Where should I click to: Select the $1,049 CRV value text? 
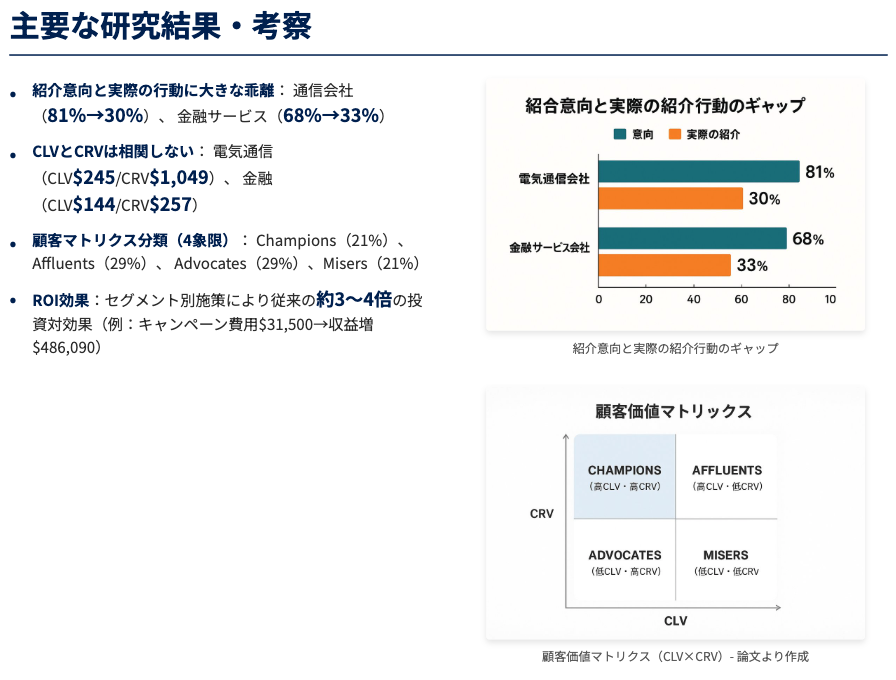(179, 178)
